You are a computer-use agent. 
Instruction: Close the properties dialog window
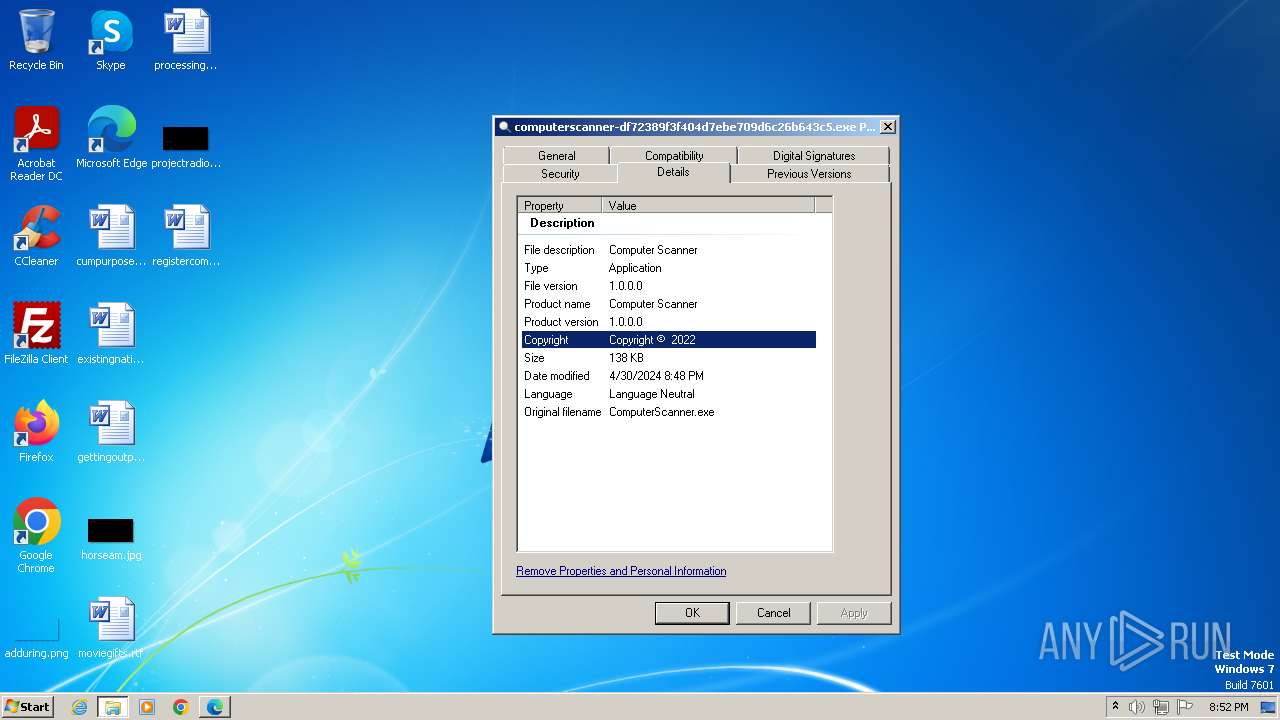click(x=887, y=127)
